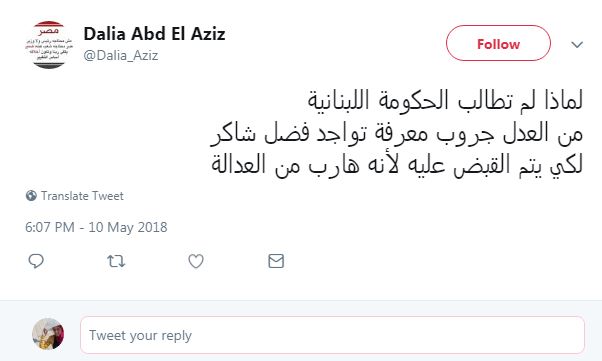Open the Dalia Abd El Aziz display name
This screenshot has width=602, height=361.
click(154, 34)
